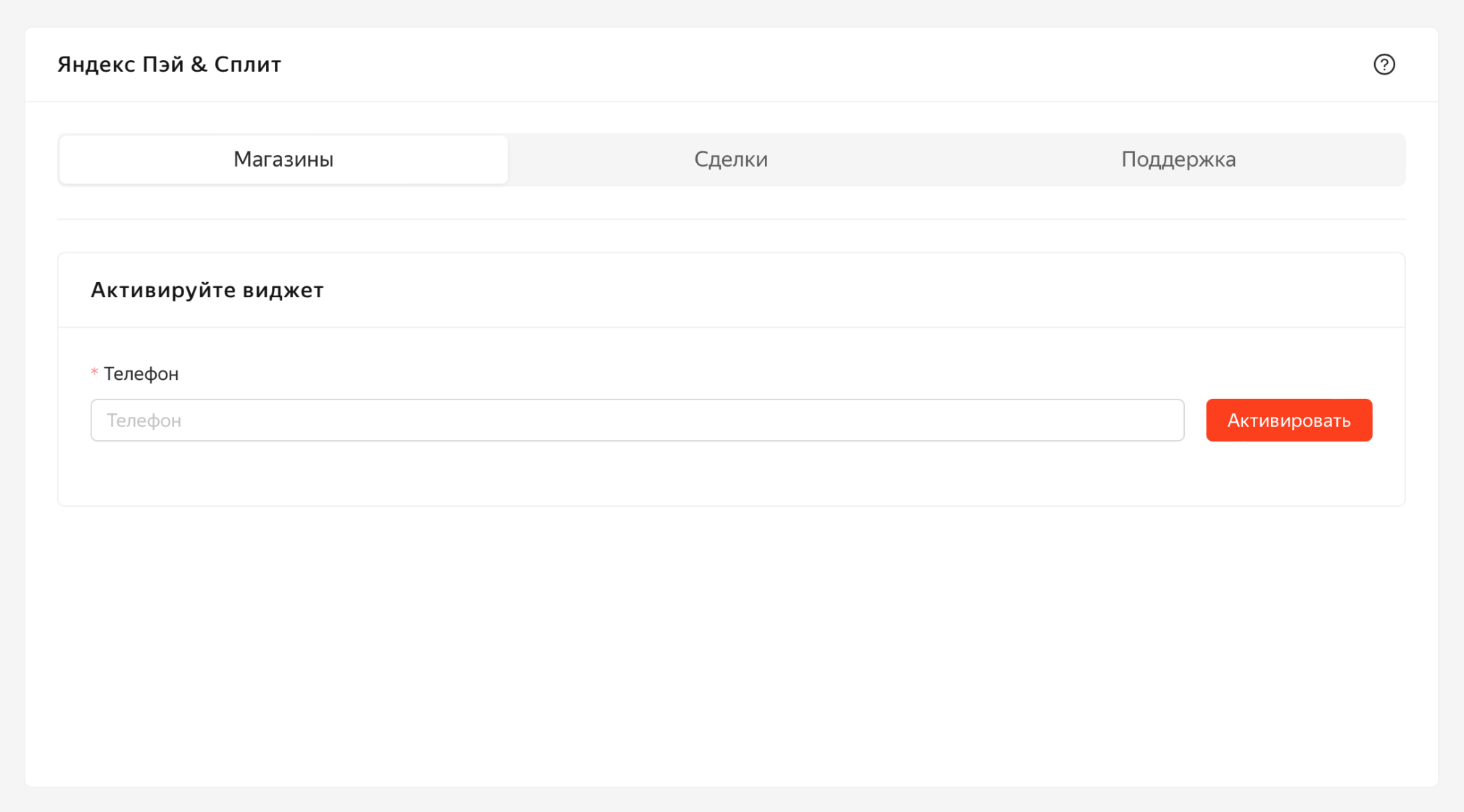Click the Телефон field label
This screenshot has width=1464, height=812.
[x=141, y=374]
